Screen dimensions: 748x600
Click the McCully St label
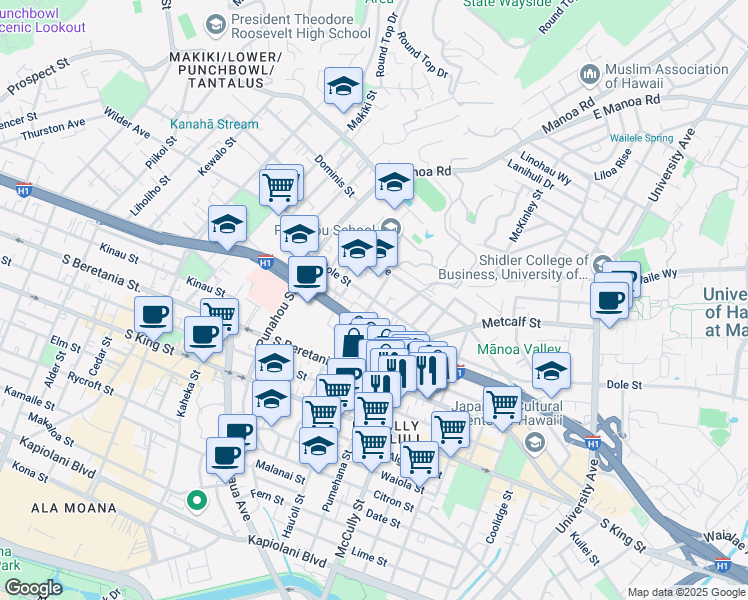349,528
